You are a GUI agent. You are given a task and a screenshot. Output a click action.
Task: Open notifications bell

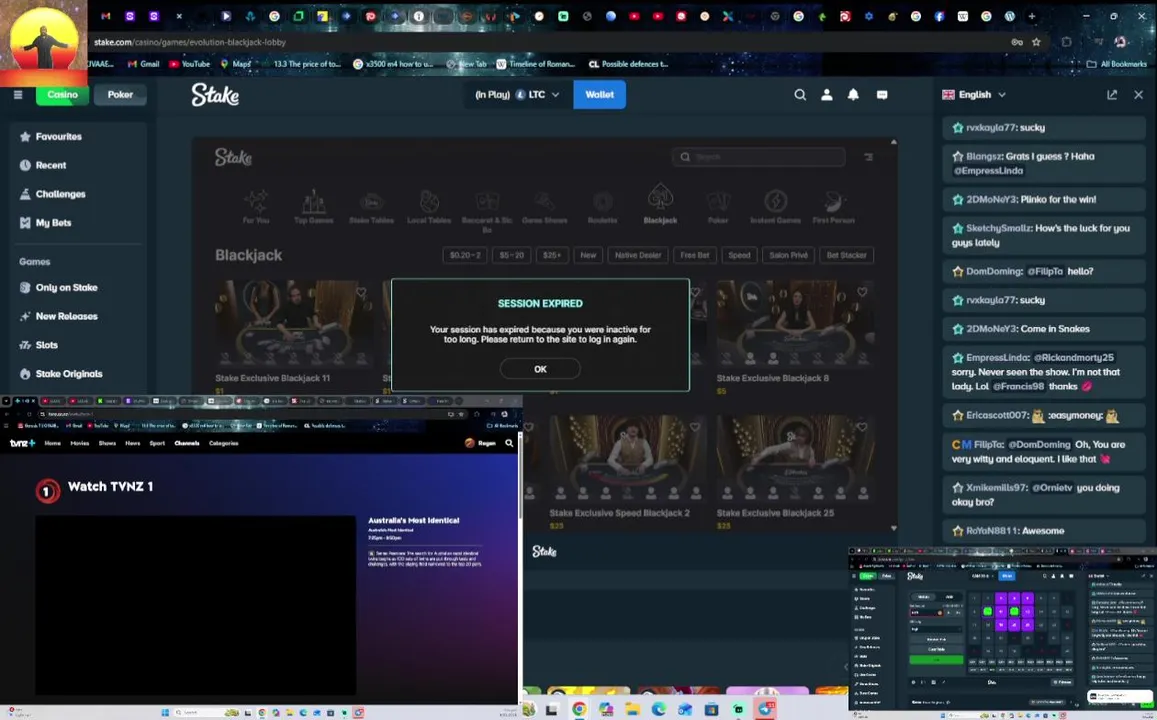(853, 94)
